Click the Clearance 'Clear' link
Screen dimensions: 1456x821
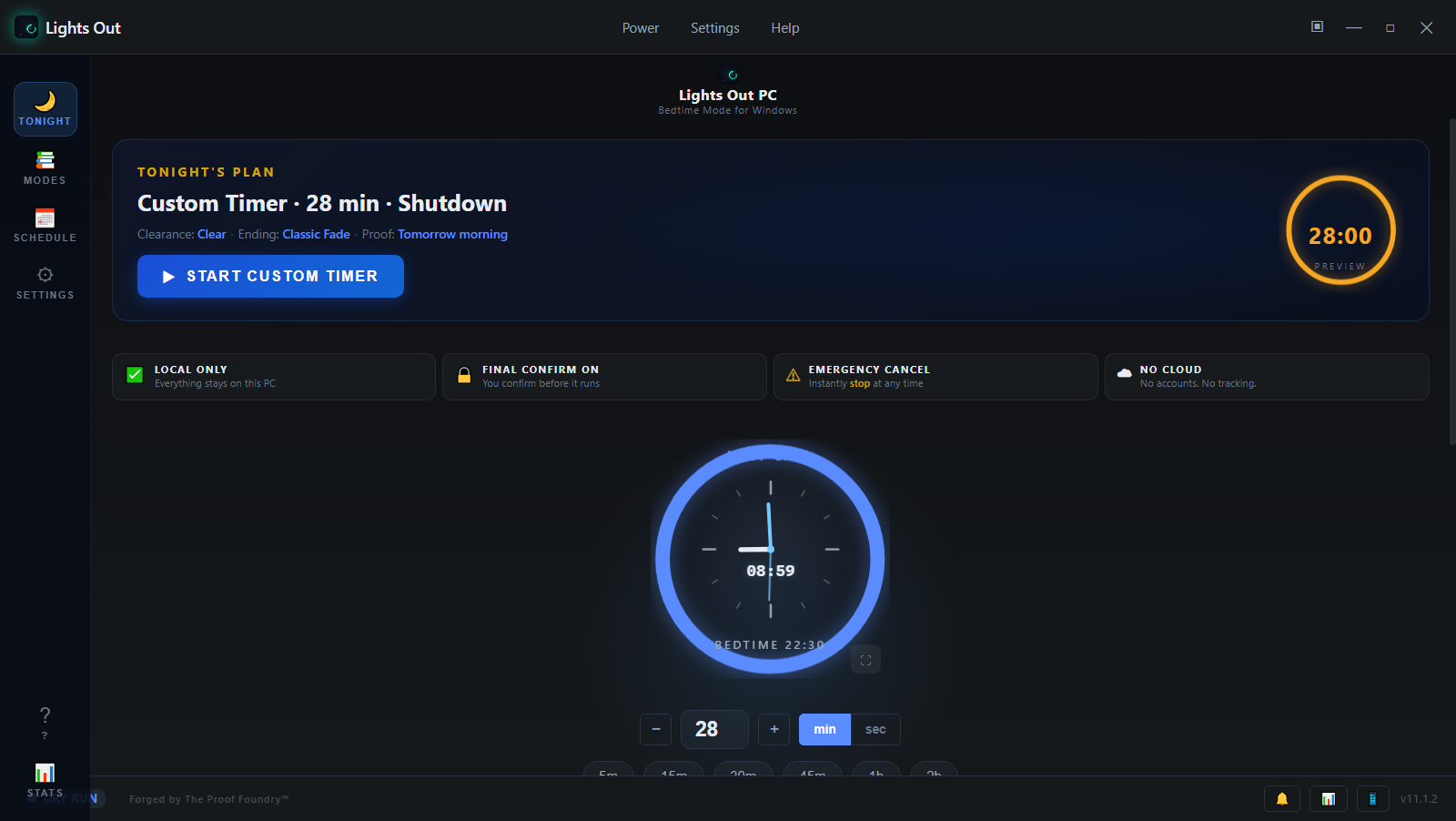(211, 234)
